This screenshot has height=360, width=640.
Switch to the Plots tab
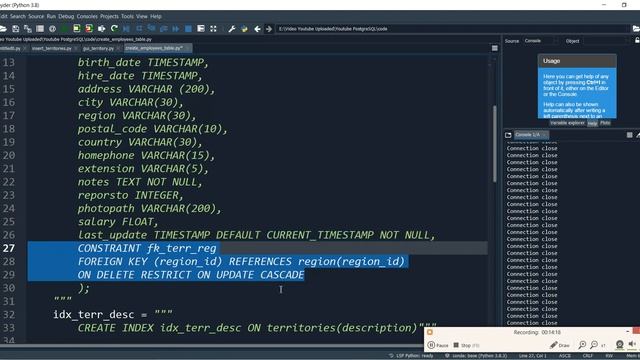click(x=605, y=123)
